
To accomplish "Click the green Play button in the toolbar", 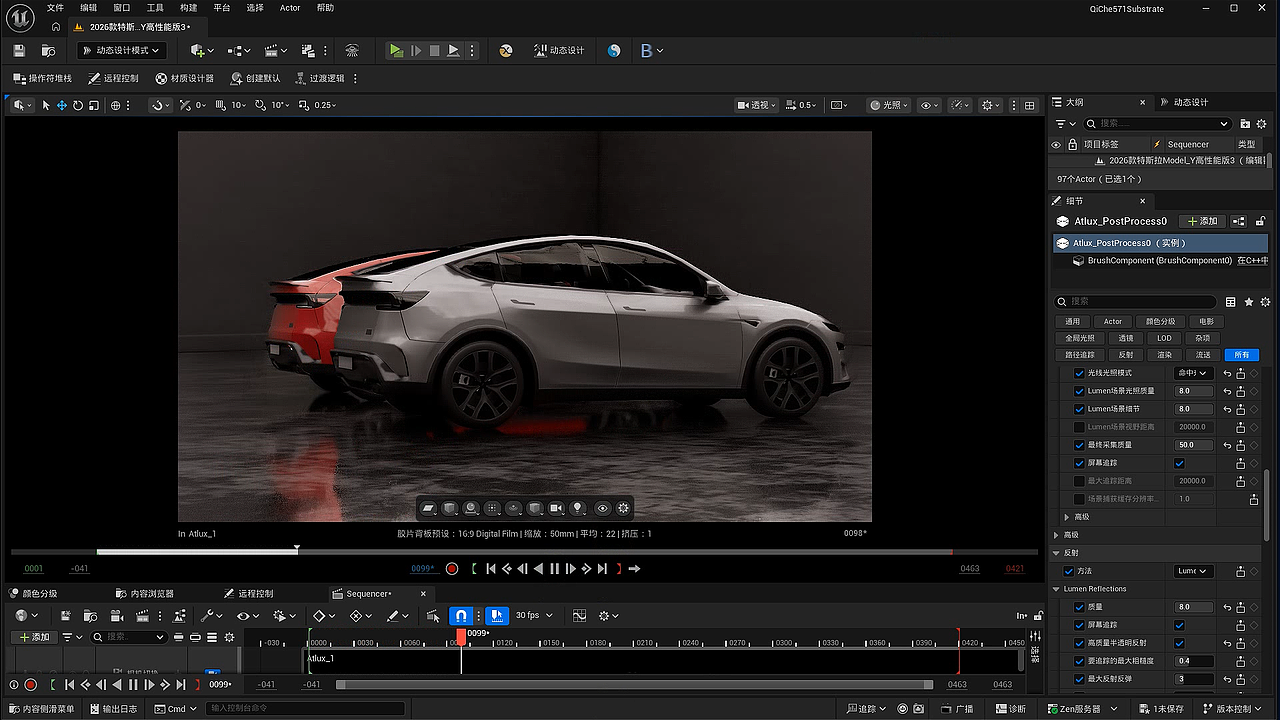I will (x=396, y=50).
